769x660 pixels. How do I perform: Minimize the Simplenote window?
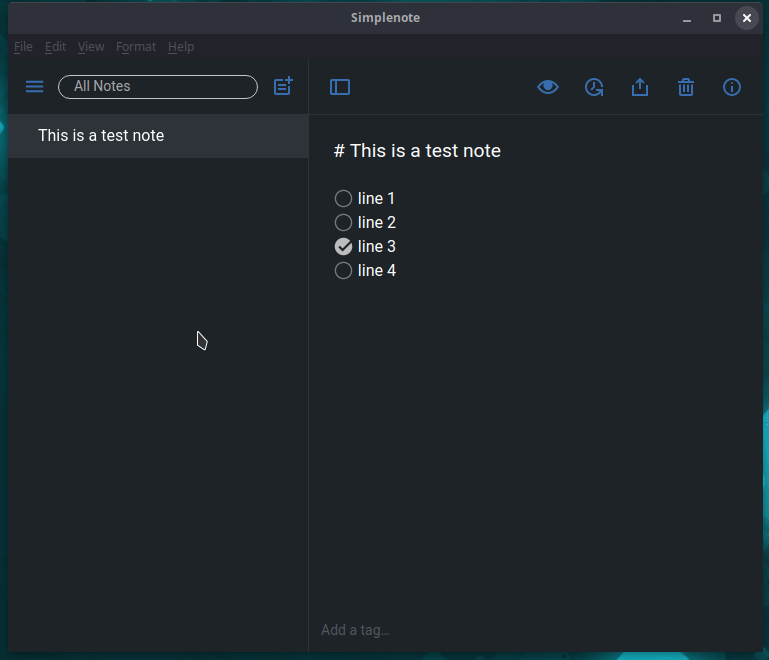coord(687,19)
